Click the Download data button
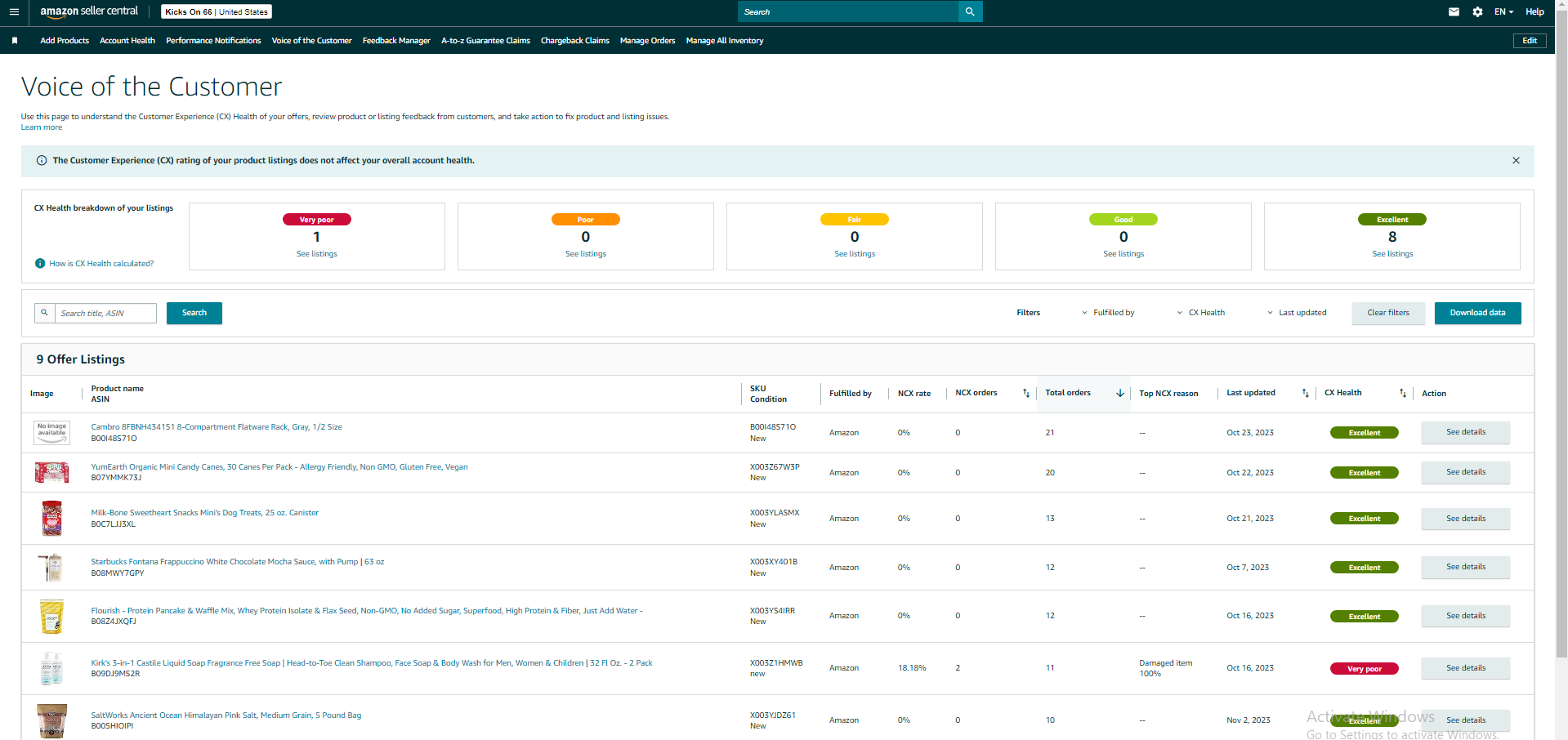Viewport: 1568px width, 740px height. pyautogui.click(x=1477, y=313)
